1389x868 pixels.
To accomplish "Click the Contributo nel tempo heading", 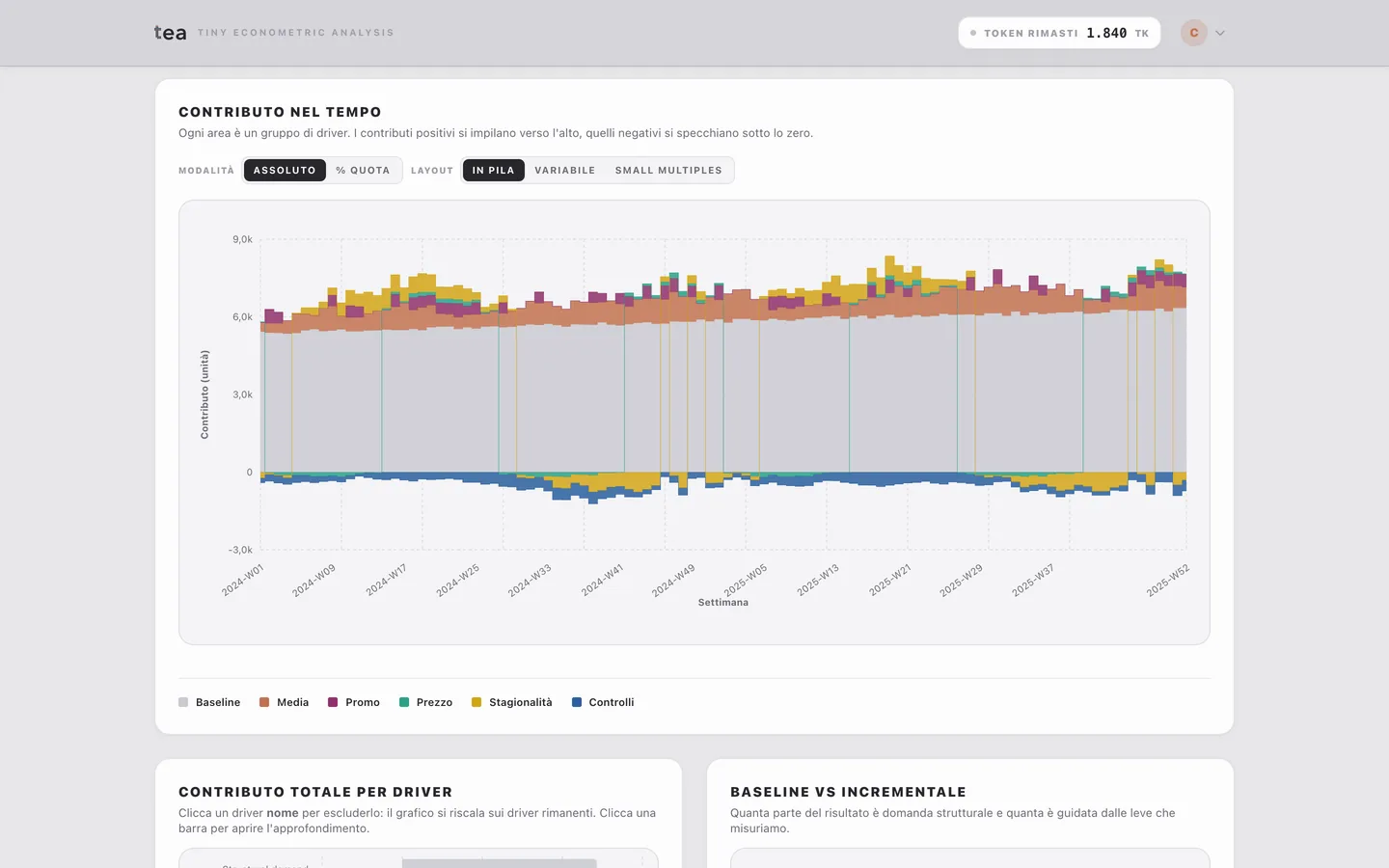I will point(280,112).
